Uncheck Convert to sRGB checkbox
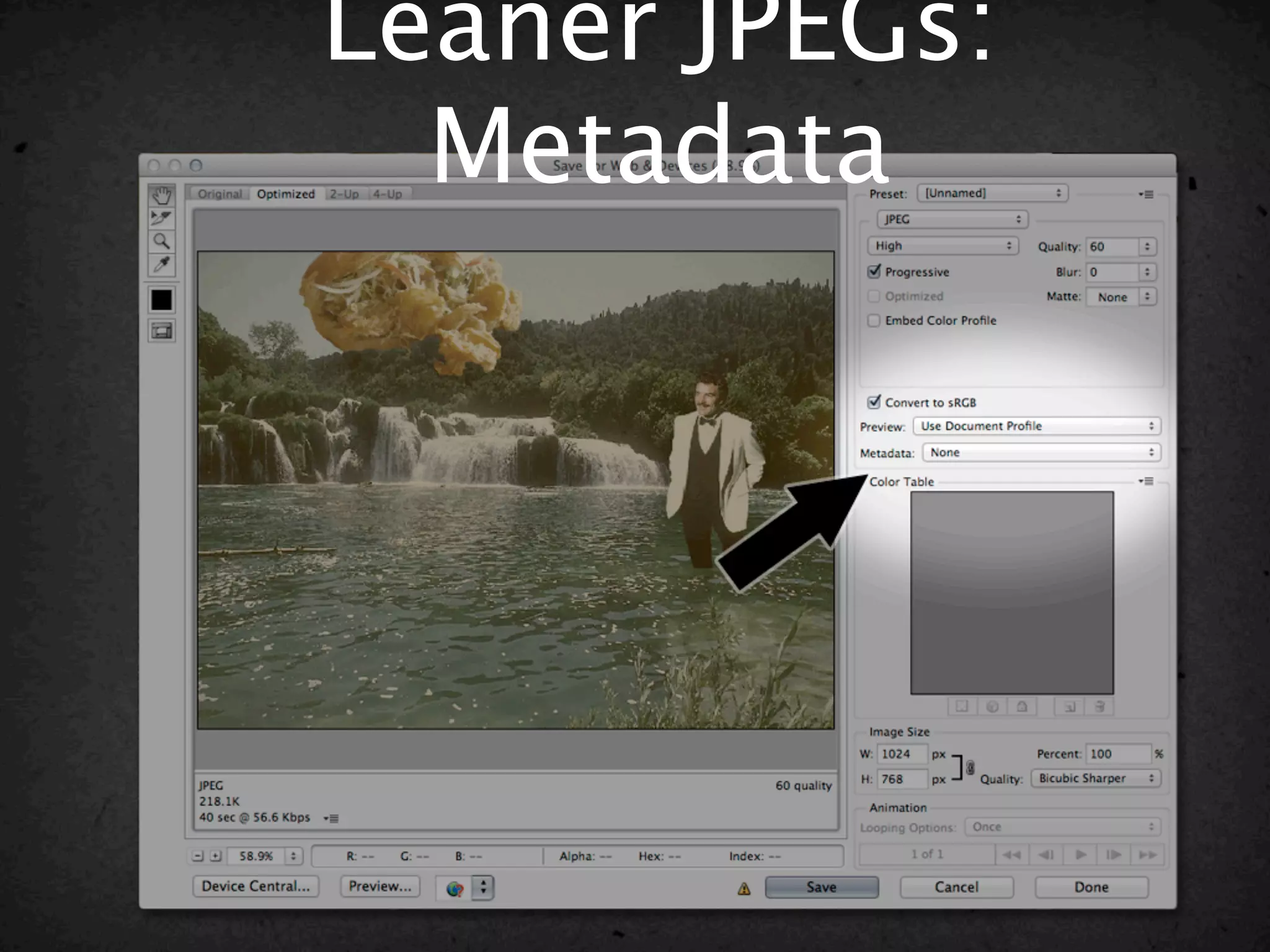Image resolution: width=1270 pixels, height=952 pixels. click(874, 402)
